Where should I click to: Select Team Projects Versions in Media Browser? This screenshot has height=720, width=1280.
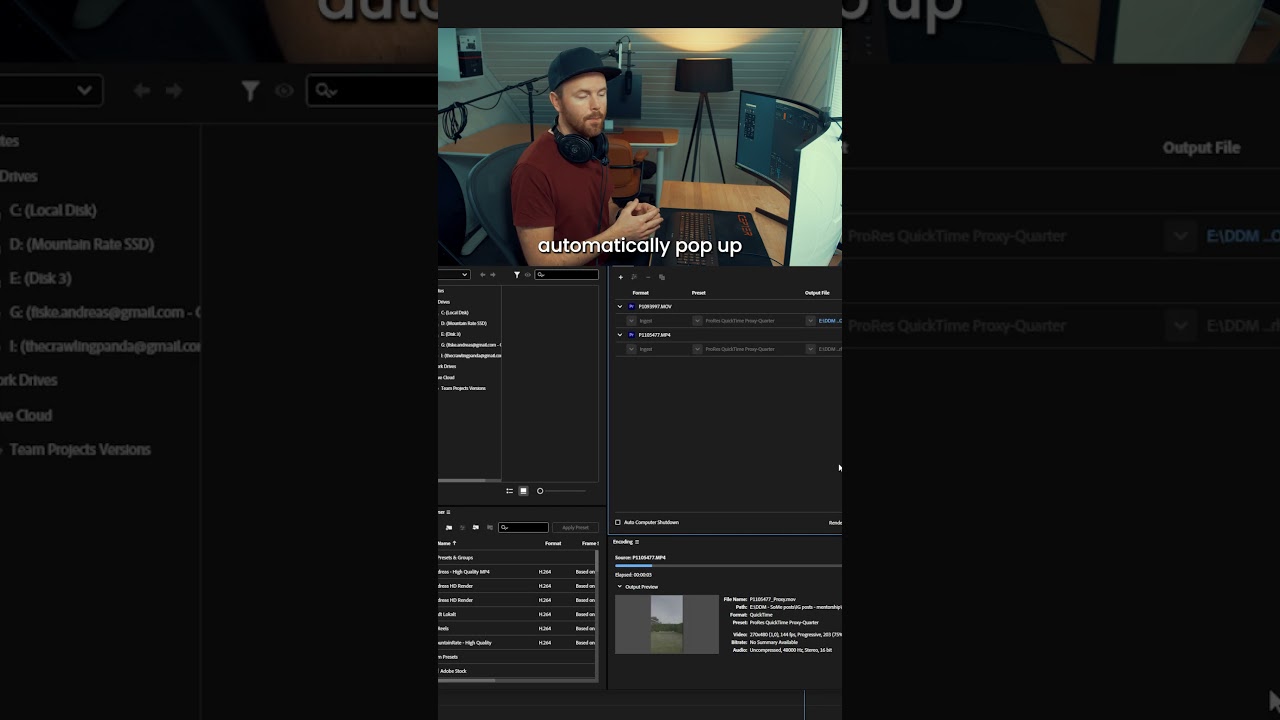pyautogui.click(x=463, y=388)
